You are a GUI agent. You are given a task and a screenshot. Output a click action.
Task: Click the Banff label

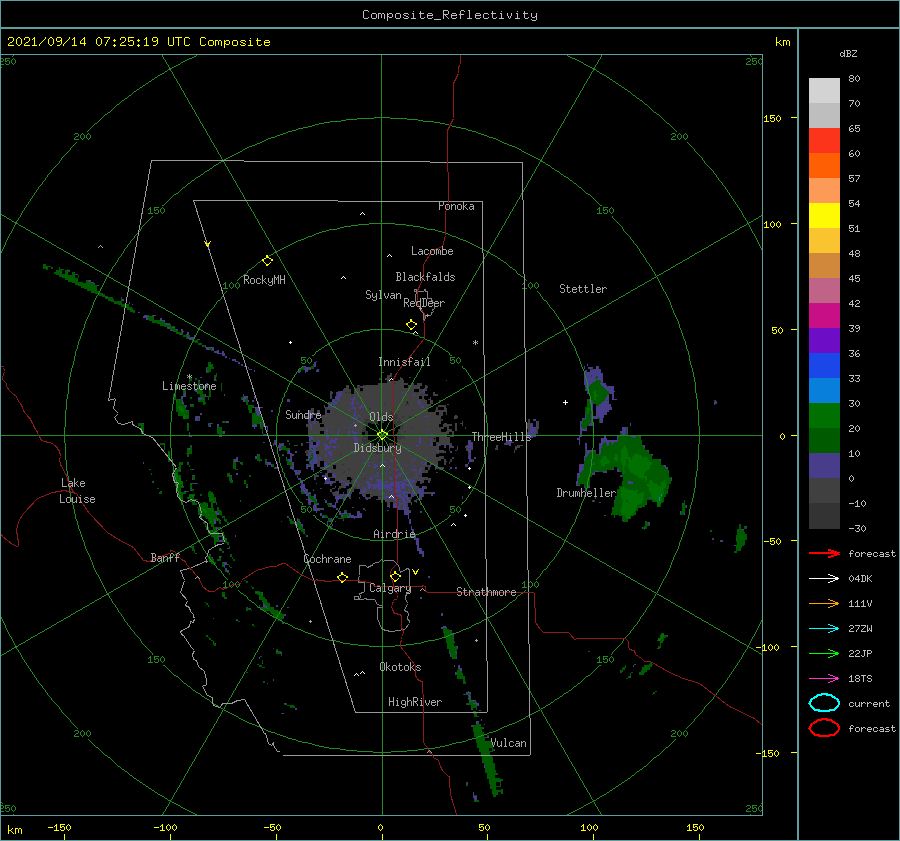coord(165,557)
